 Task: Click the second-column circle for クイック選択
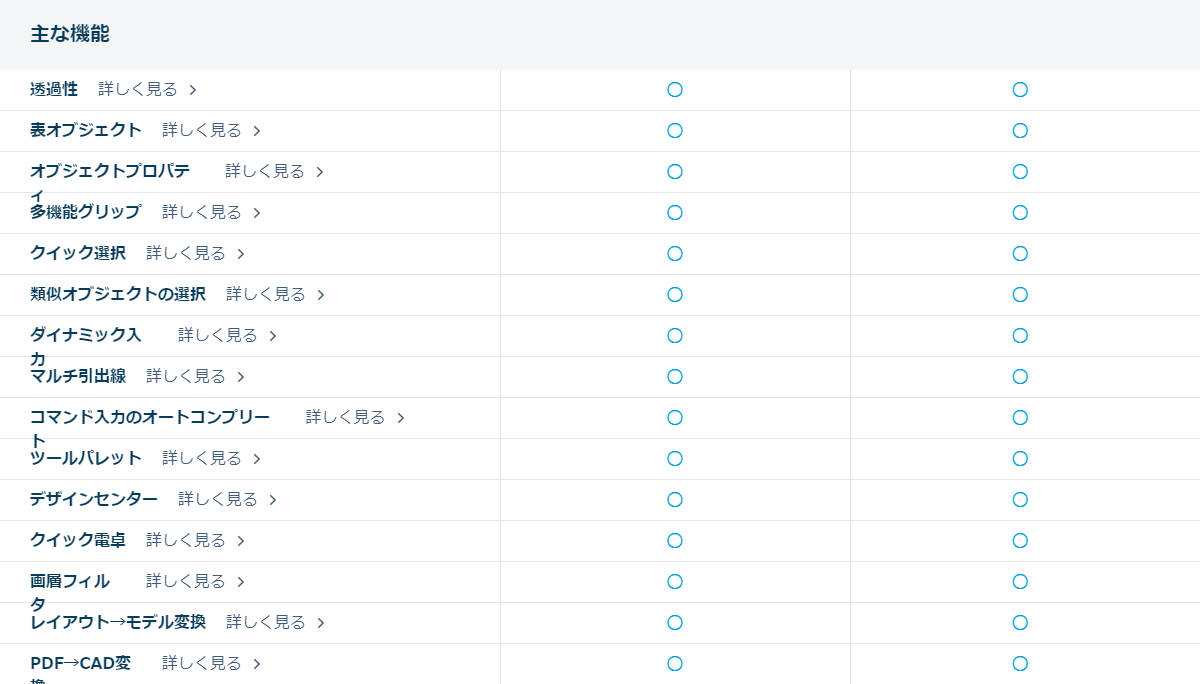1020,254
